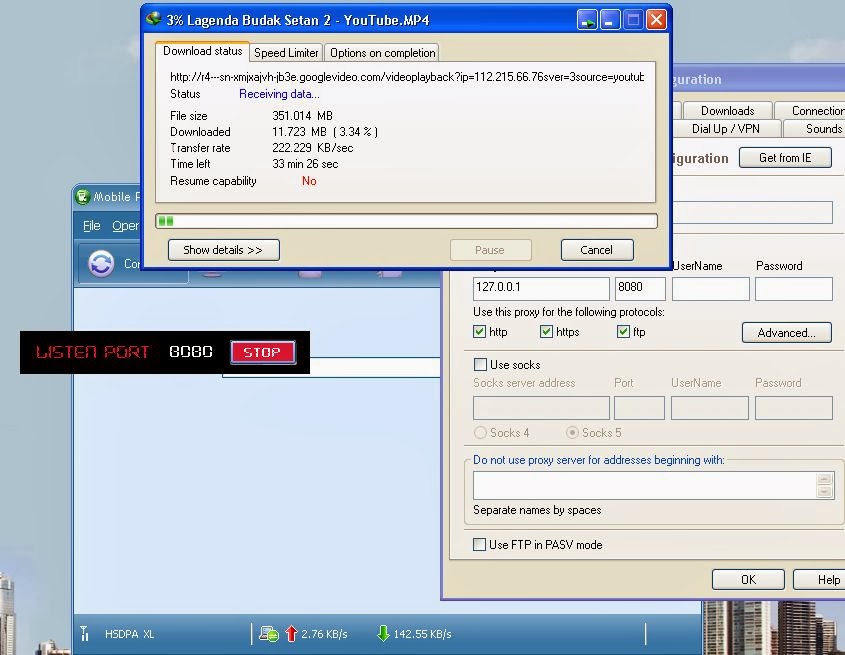
Task: Click download speed 142.55 KB/s text
Action: coord(422,634)
